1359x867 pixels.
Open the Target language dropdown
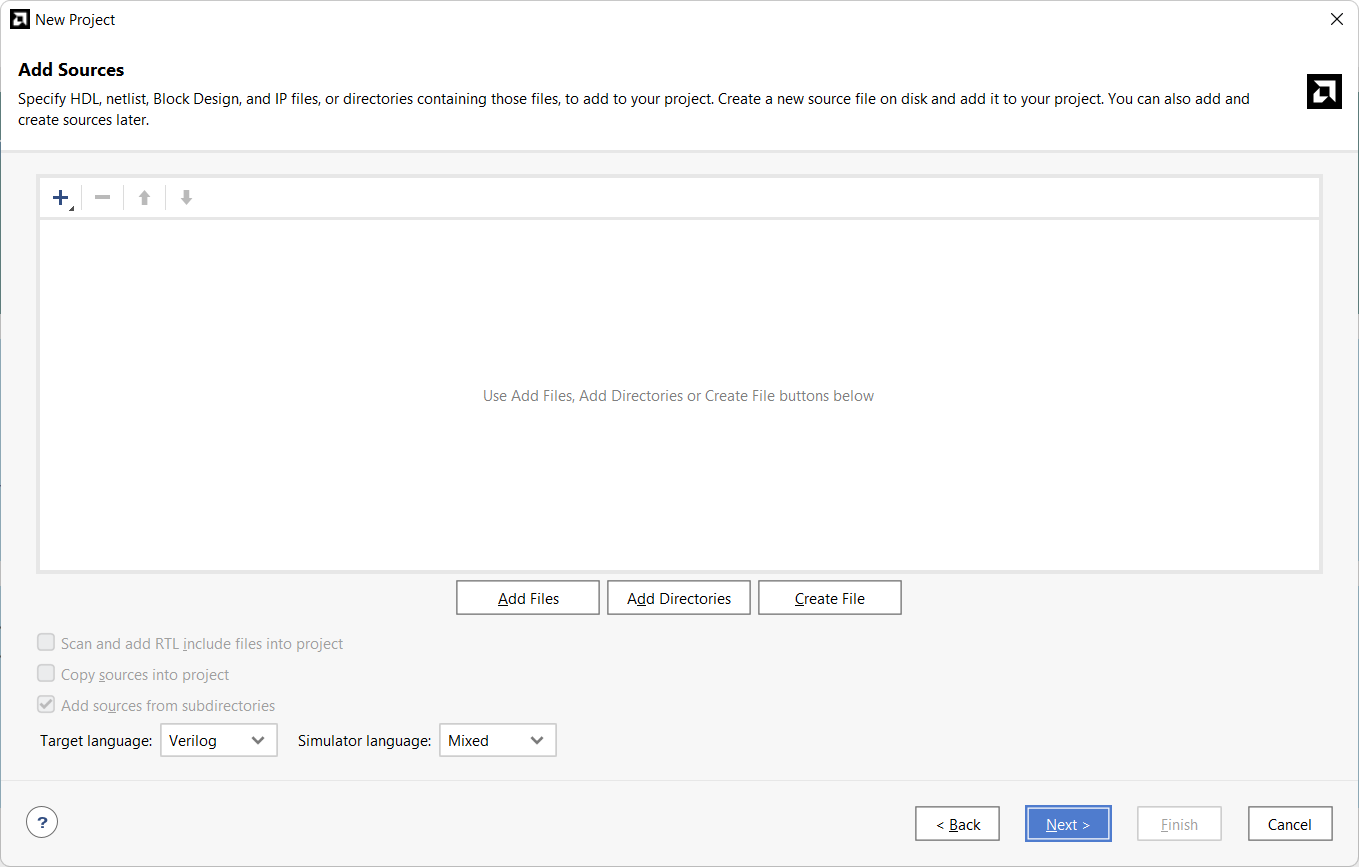[218, 740]
